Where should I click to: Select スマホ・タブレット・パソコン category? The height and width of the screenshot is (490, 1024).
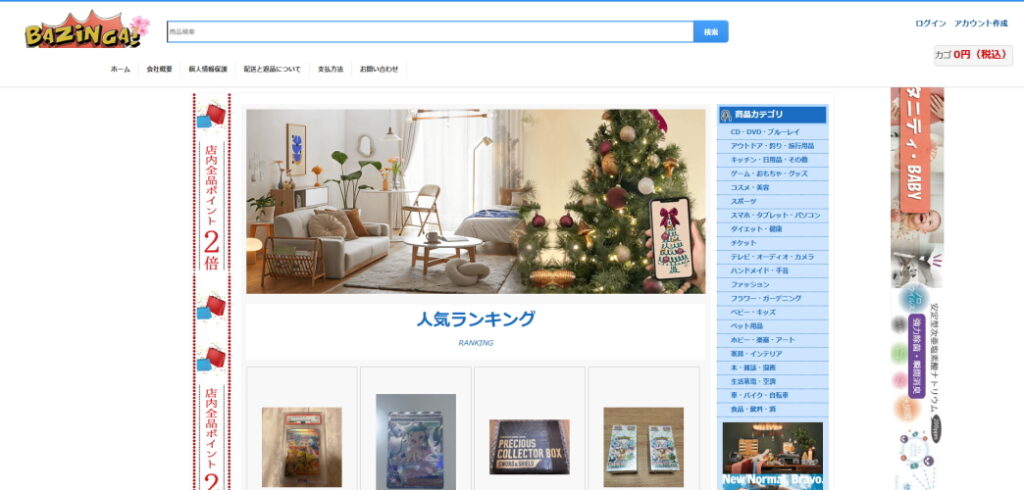coord(775,215)
